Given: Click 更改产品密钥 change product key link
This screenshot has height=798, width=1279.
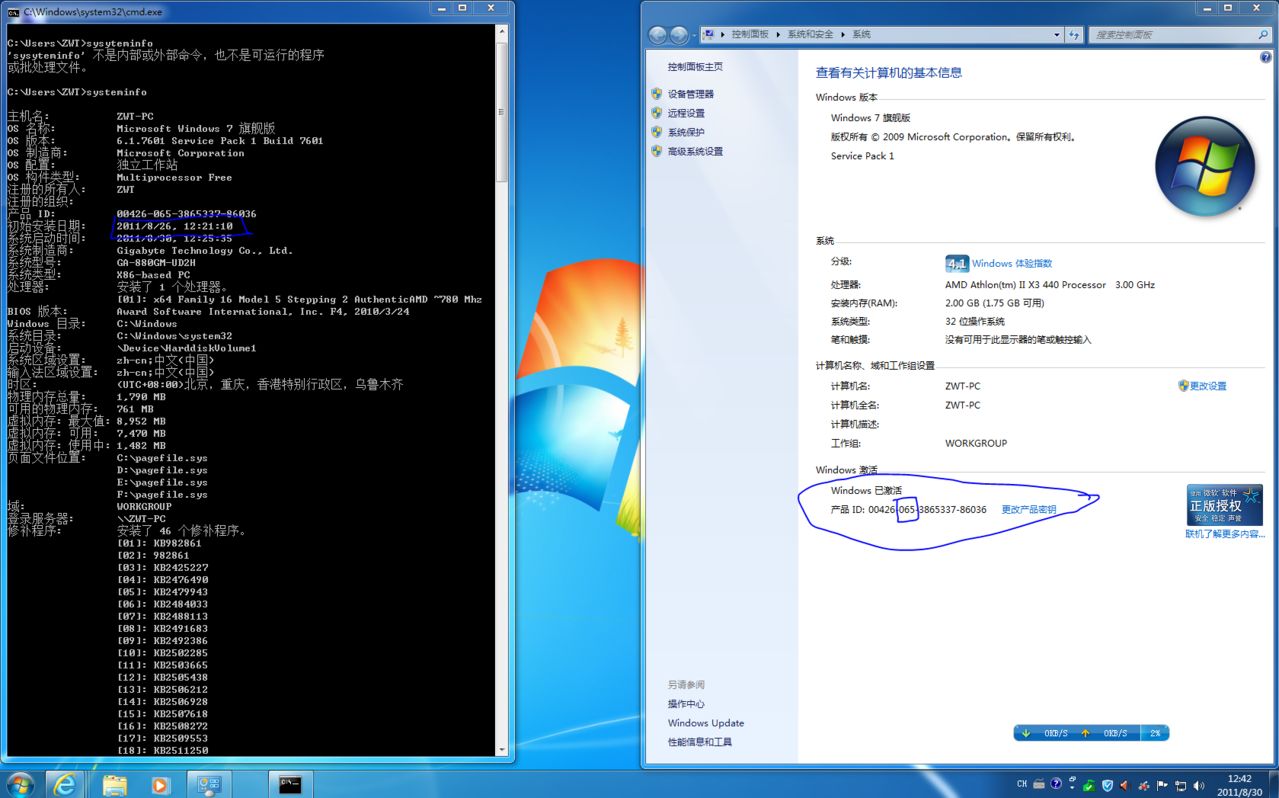Looking at the screenshot, I should coord(1029,510).
